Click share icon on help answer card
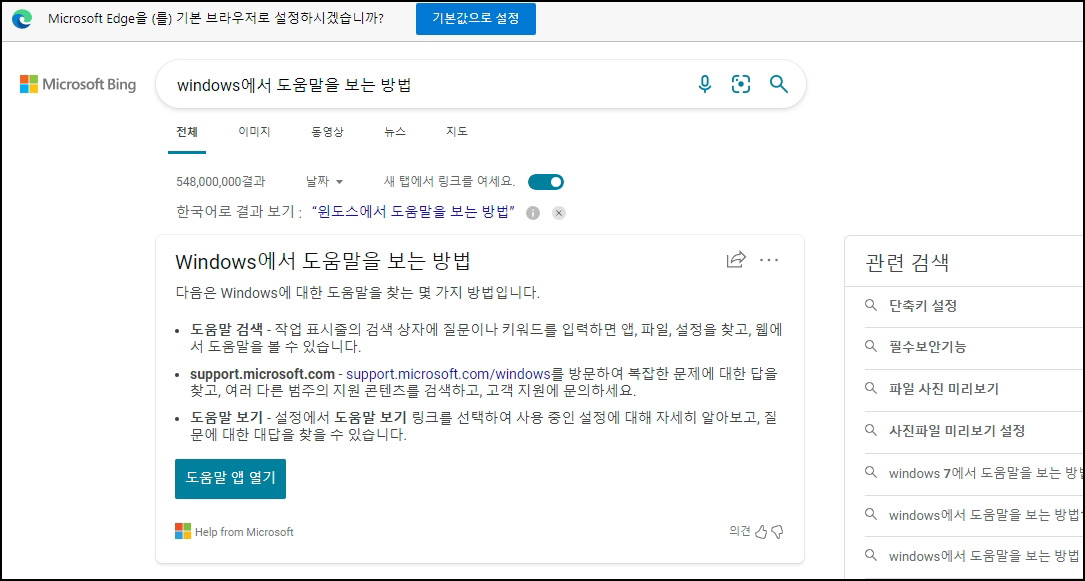1085x581 pixels. tap(736, 259)
